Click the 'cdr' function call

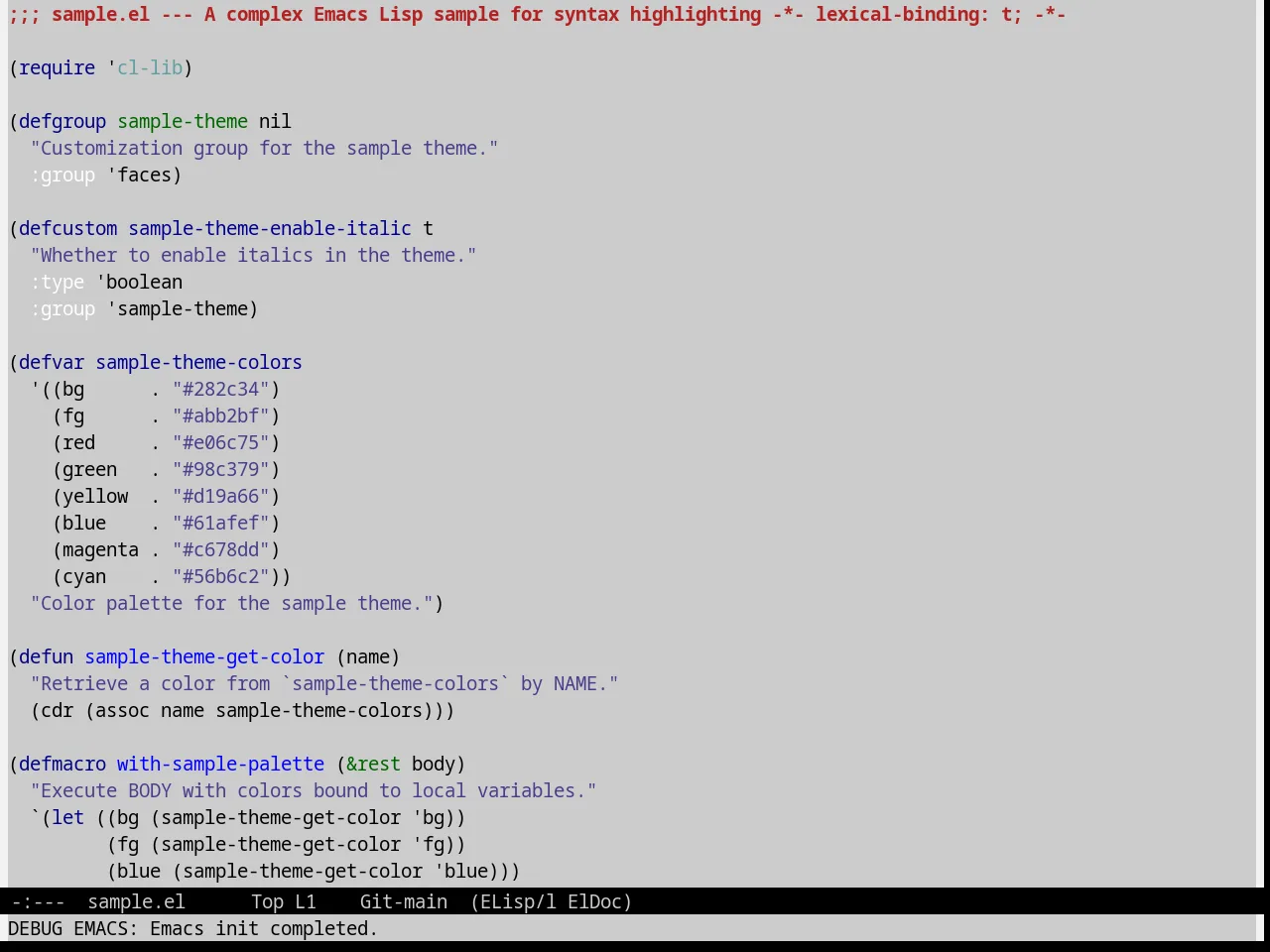click(57, 710)
